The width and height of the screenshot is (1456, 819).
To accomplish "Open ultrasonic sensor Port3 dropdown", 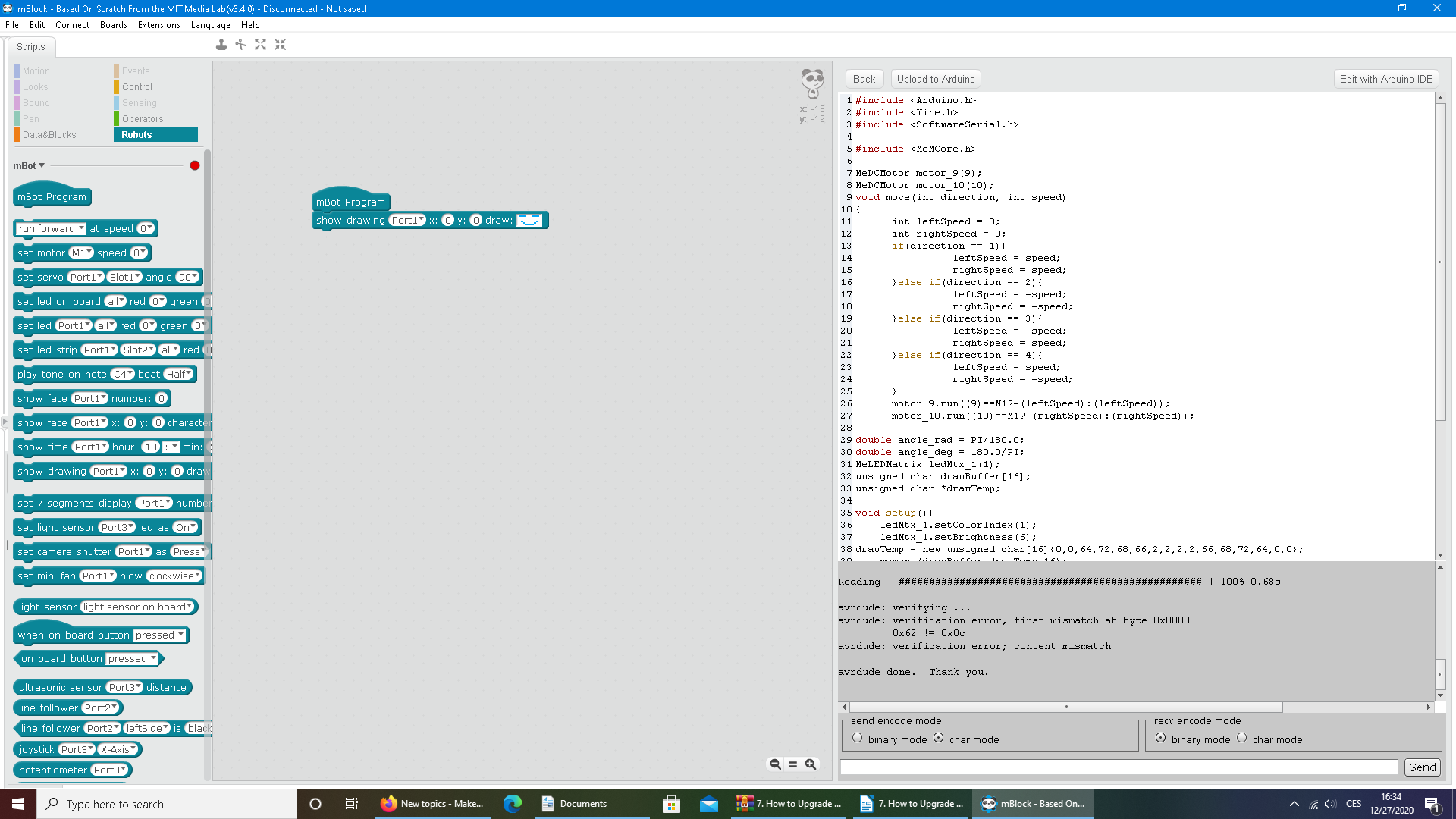I will click(124, 687).
